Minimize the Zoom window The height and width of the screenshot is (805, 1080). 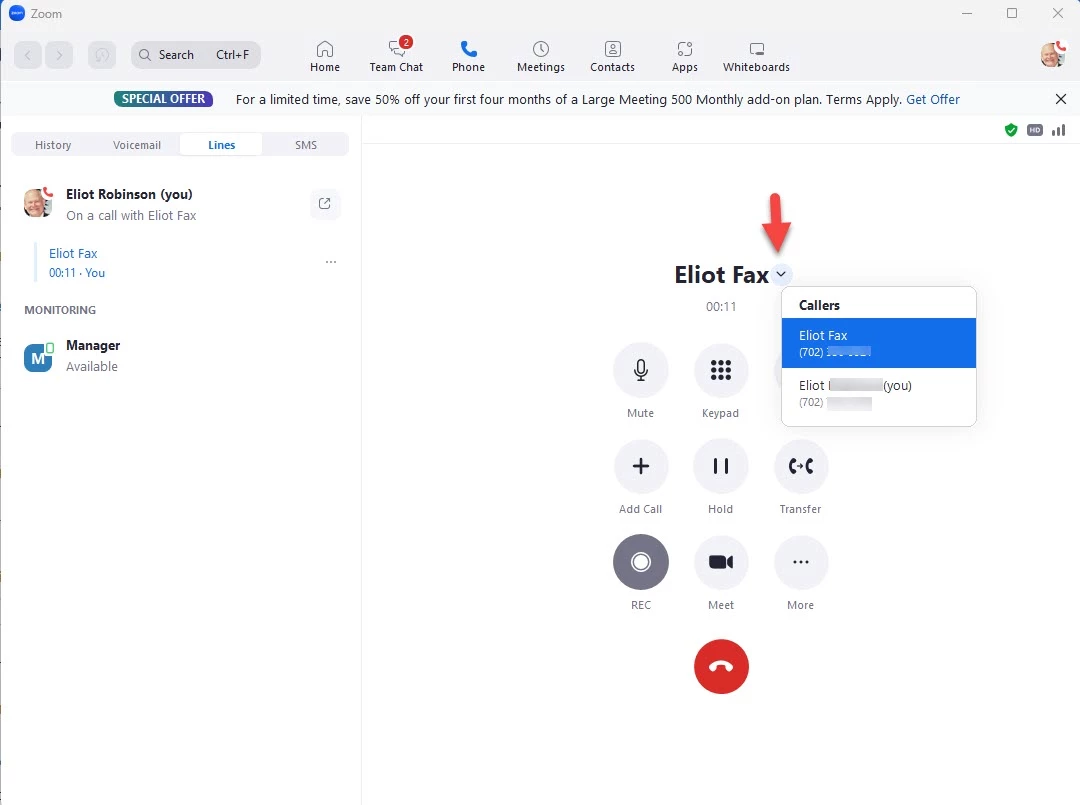[x=967, y=13]
